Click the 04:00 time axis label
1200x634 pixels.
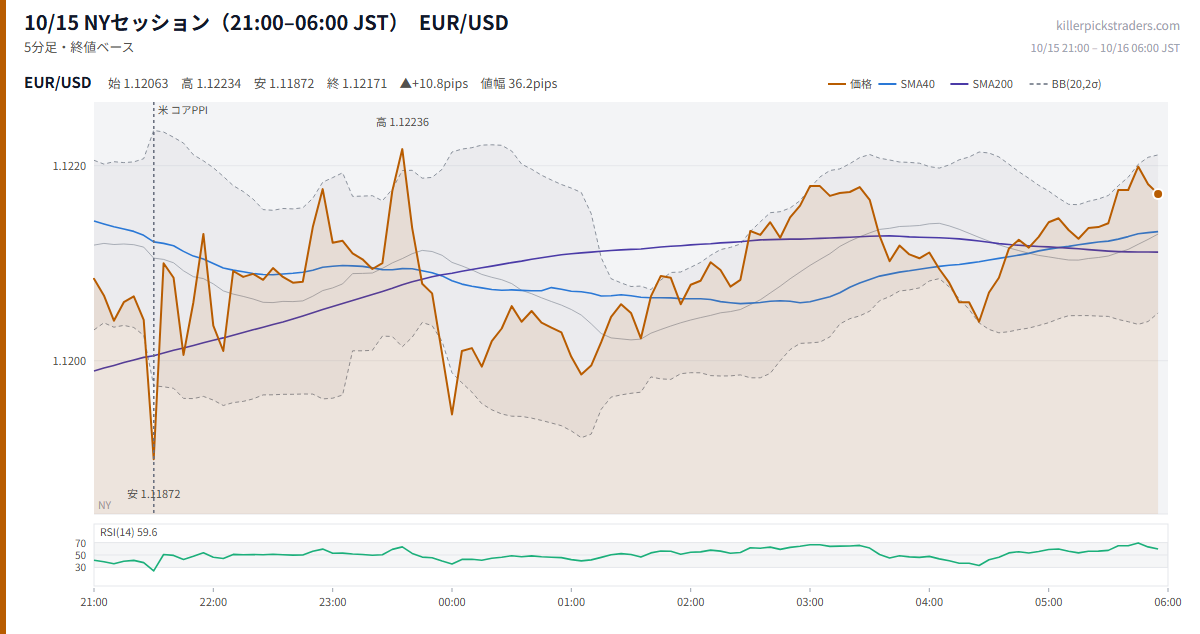[x=929, y=602]
